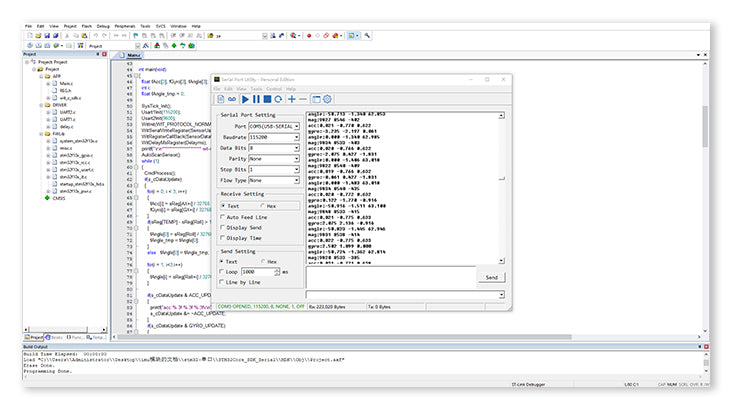Viewport: 732px width, 400px height.
Task: Select Main.c in the project tree
Action: click(x=66, y=83)
